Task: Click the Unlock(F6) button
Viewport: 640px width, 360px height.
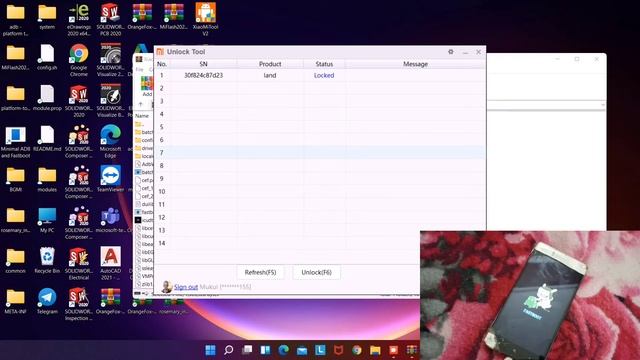Action: [x=316, y=272]
